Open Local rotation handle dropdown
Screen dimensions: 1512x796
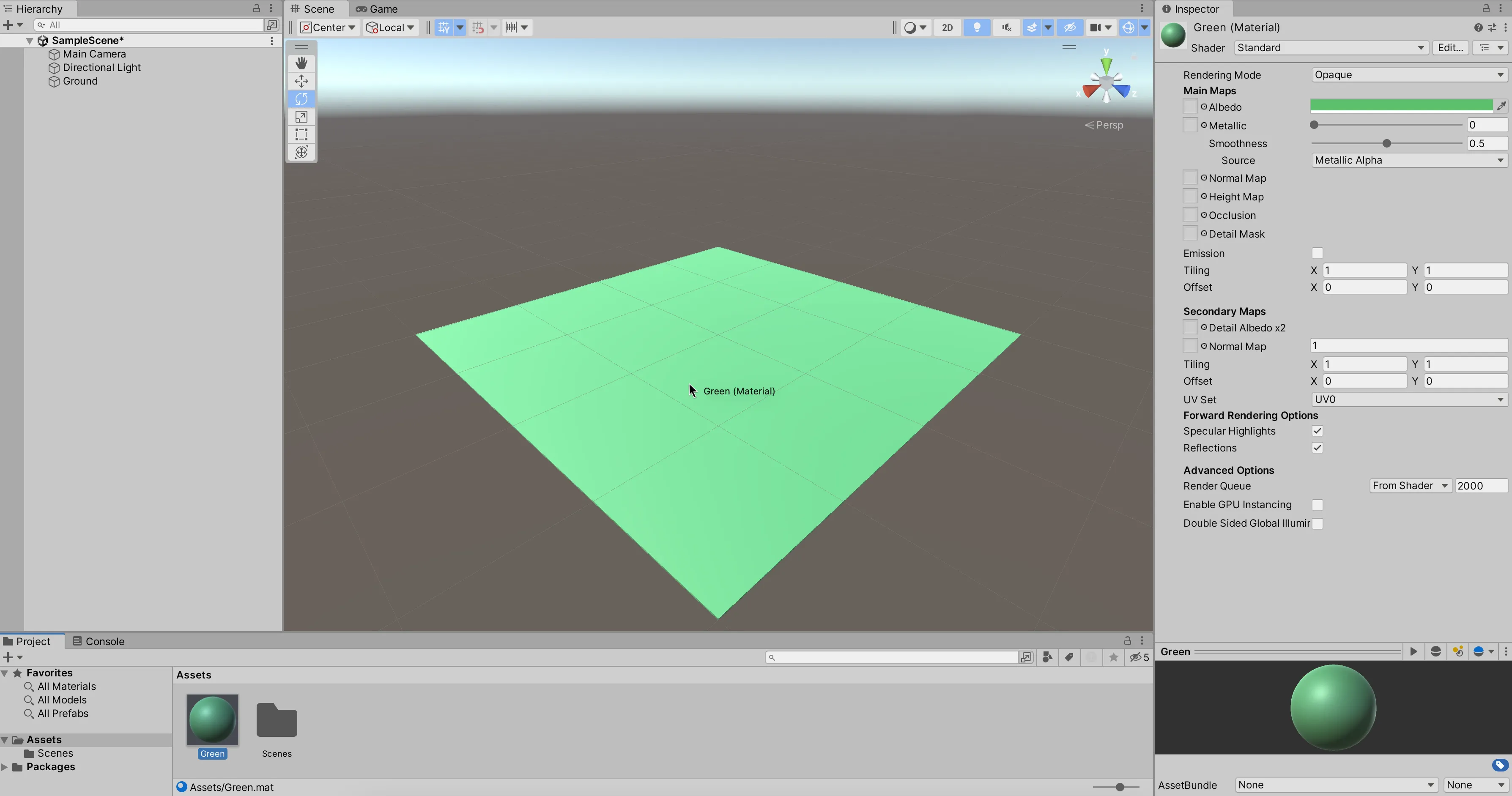pyautogui.click(x=391, y=27)
